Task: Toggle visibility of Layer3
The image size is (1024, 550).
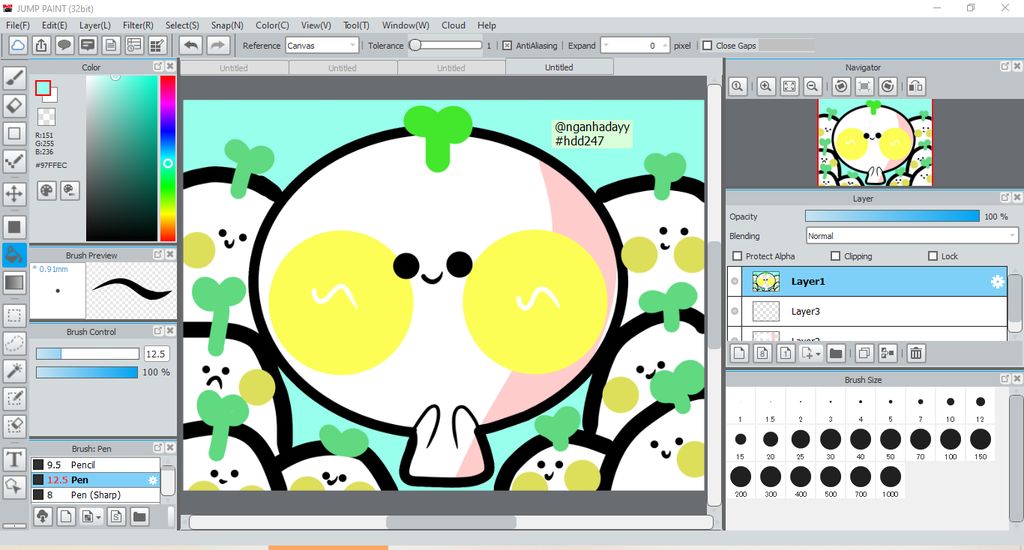Action: pos(735,312)
